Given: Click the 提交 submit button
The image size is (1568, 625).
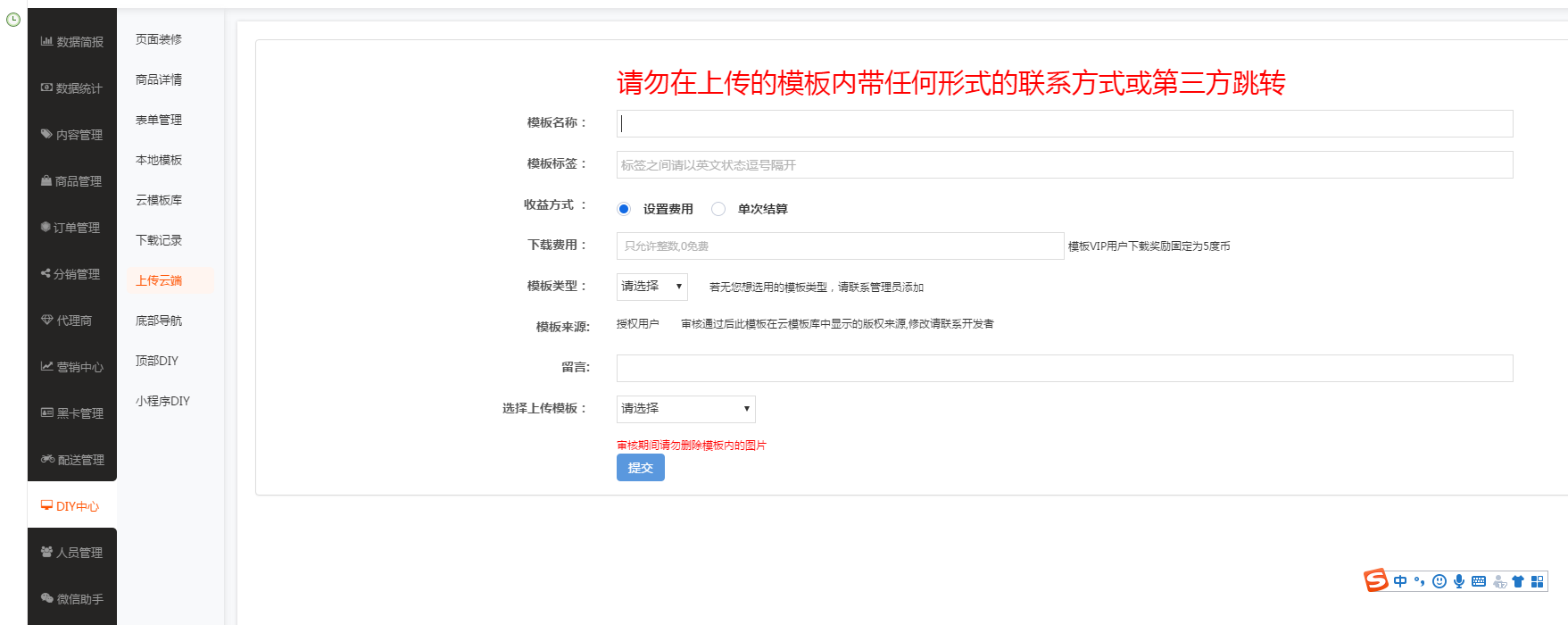Looking at the screenshot, I should click(640, 468).
